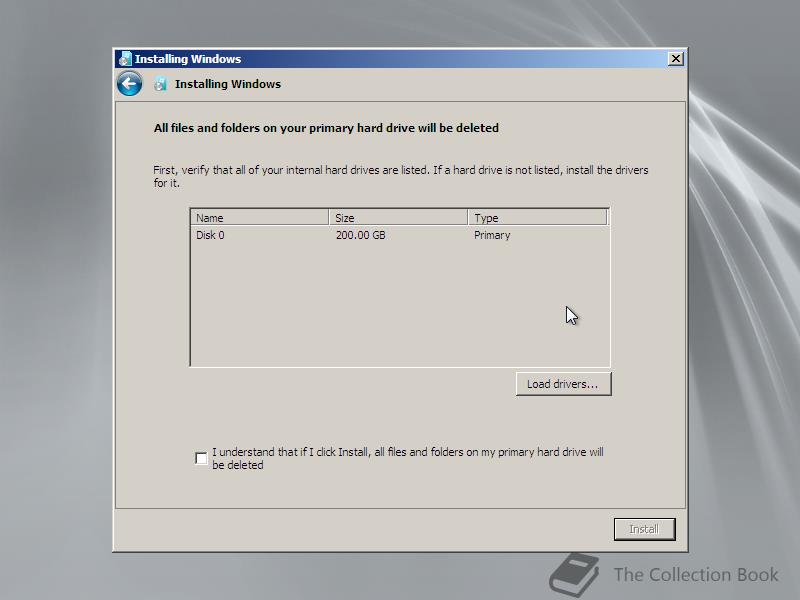Click the 200.00 GB size value
This screenshot has width=800, height=600.
tap(361, 235)
